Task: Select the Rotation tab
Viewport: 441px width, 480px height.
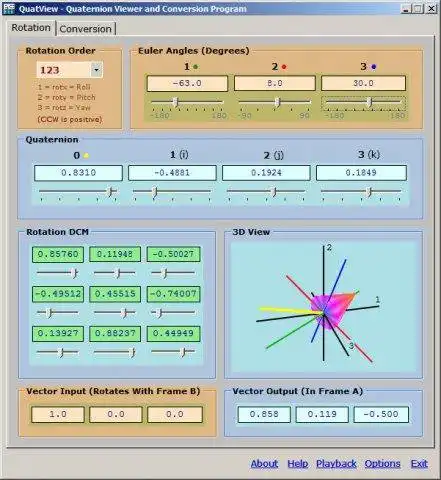Action: (31, 27)
